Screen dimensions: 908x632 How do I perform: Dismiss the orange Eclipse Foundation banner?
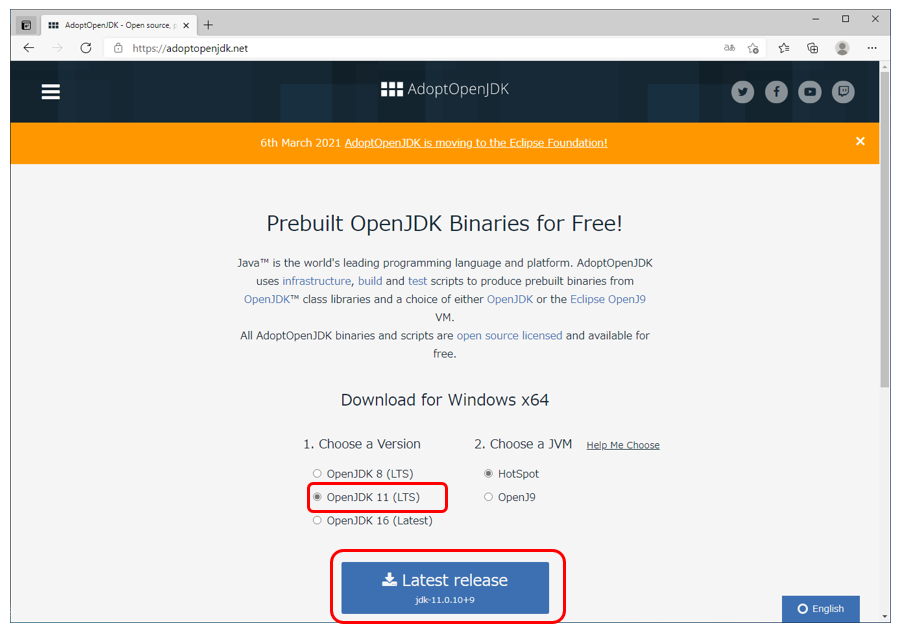point(860,141)
